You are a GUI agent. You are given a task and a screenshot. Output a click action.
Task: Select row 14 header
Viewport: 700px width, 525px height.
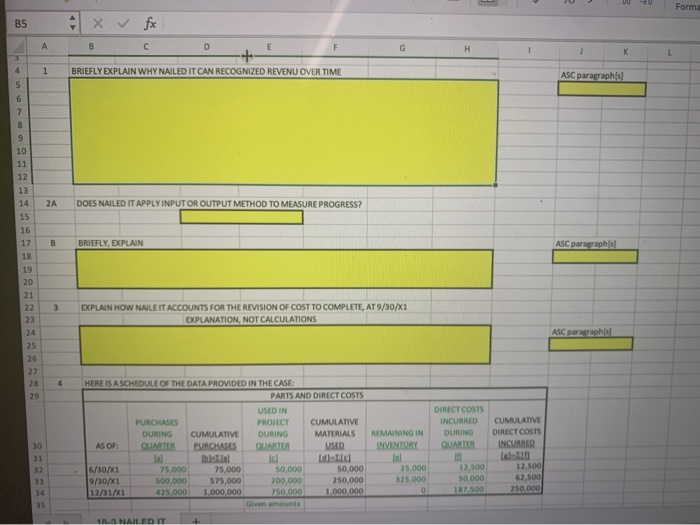pyautogui.click(x=23, y=204)
